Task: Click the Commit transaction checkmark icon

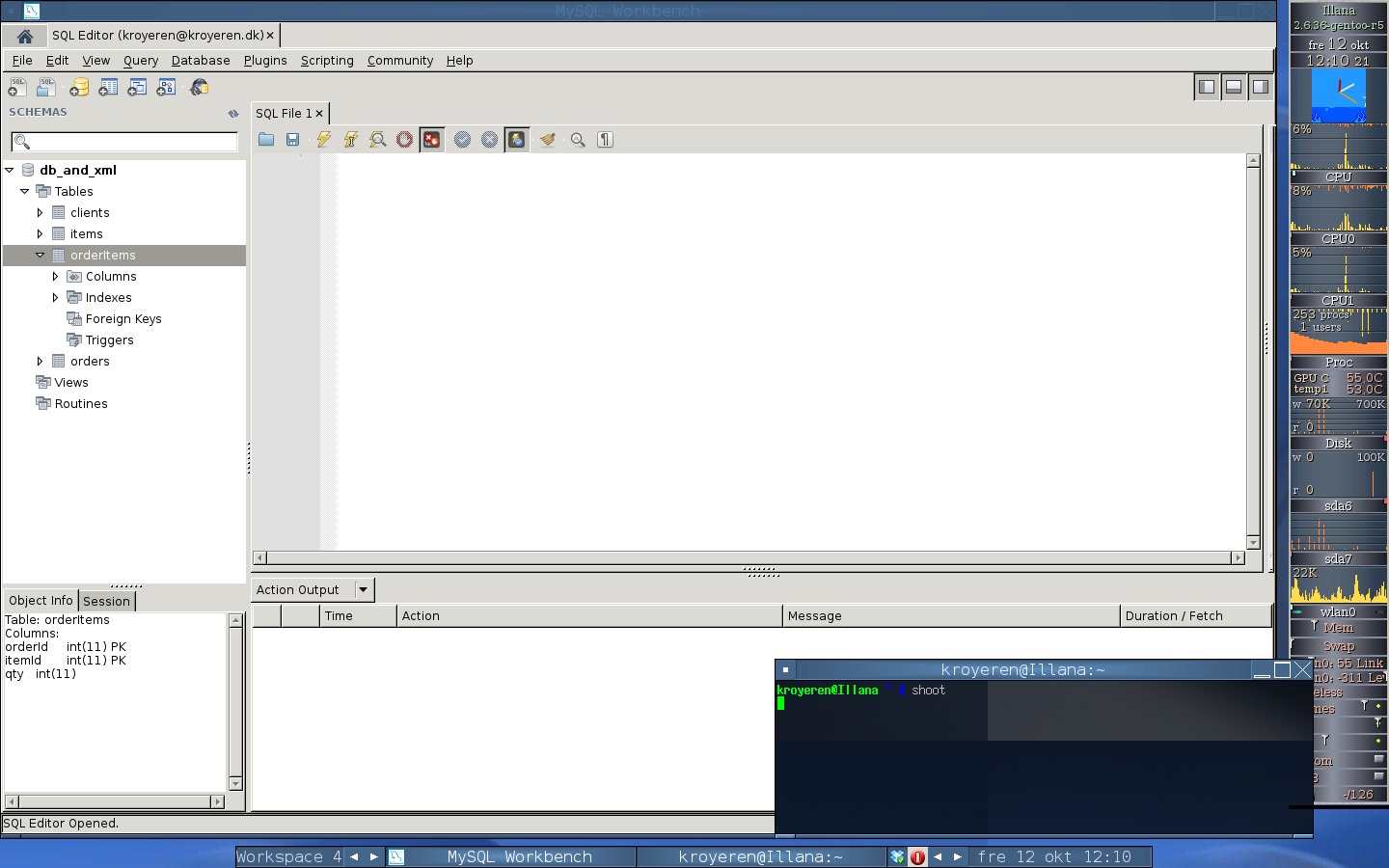Action: pos(463,140)
